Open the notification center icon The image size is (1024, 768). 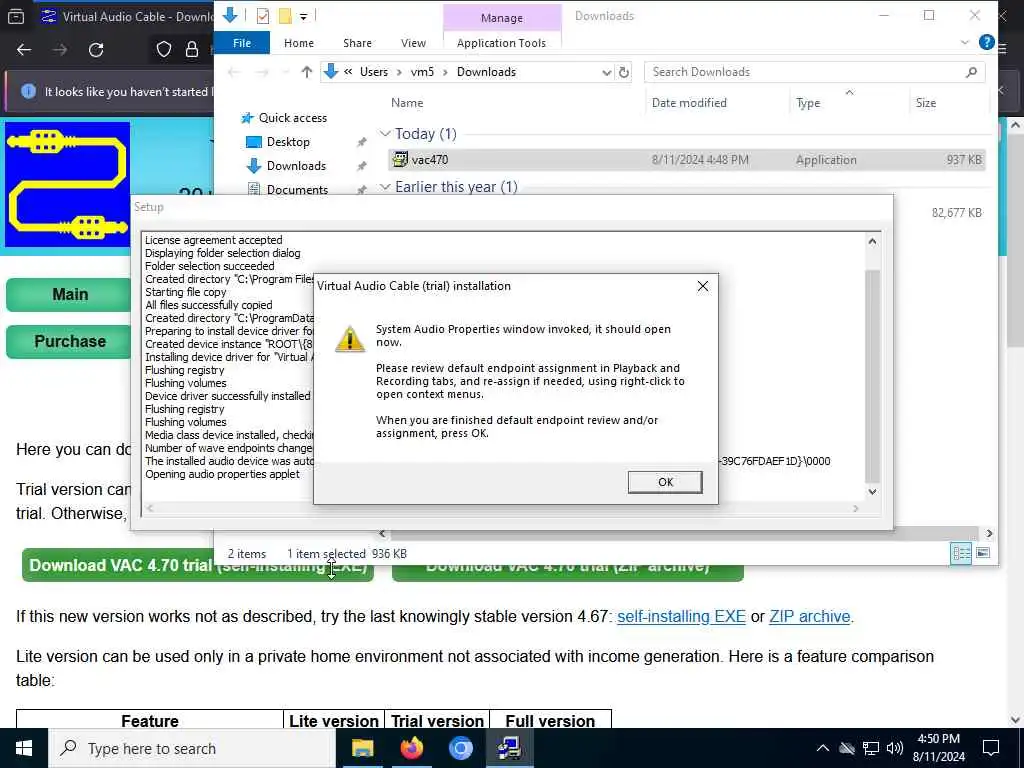pos(991,748)
